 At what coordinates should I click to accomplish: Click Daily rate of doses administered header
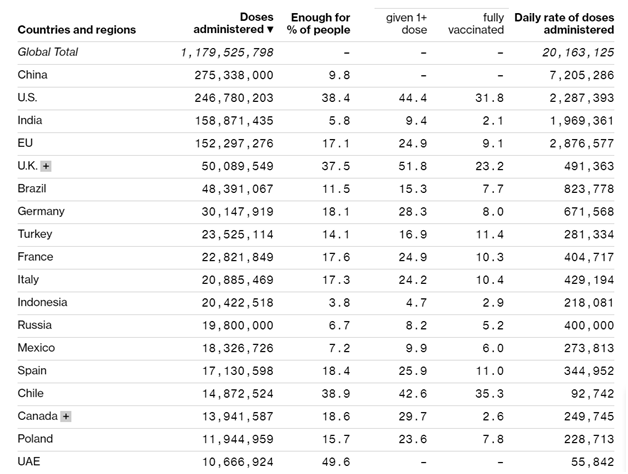pos(564,24)
